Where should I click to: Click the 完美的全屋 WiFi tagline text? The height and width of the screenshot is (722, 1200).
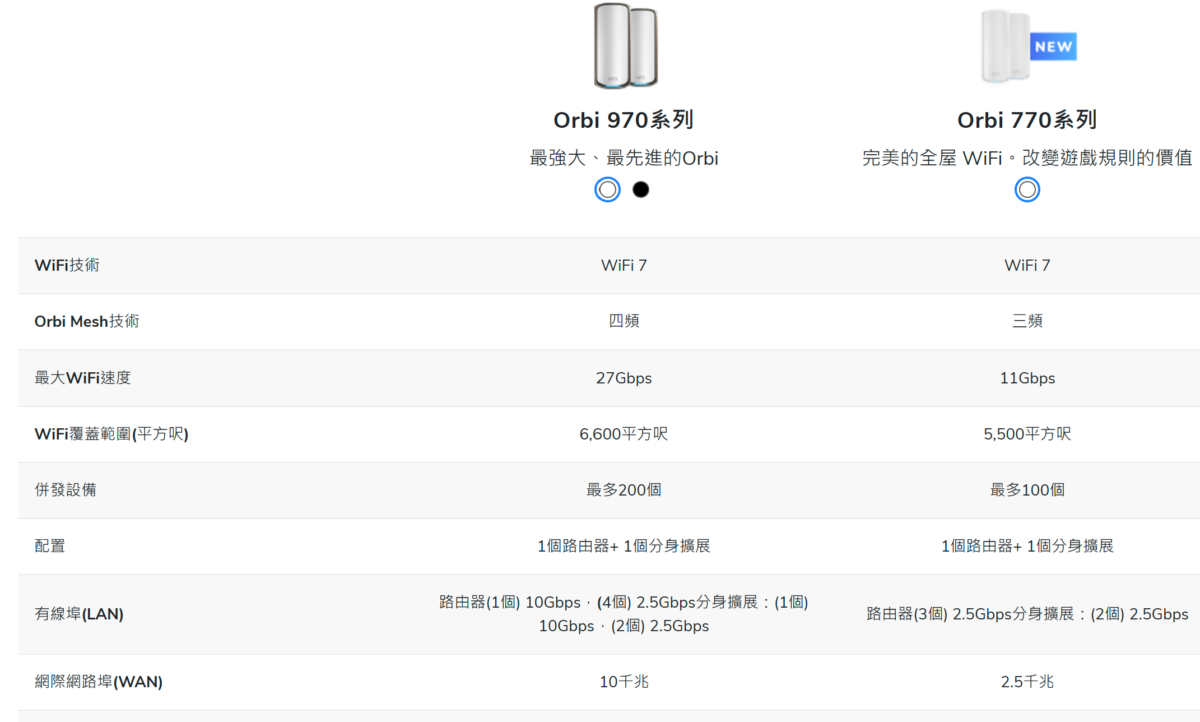[1027, 158]
